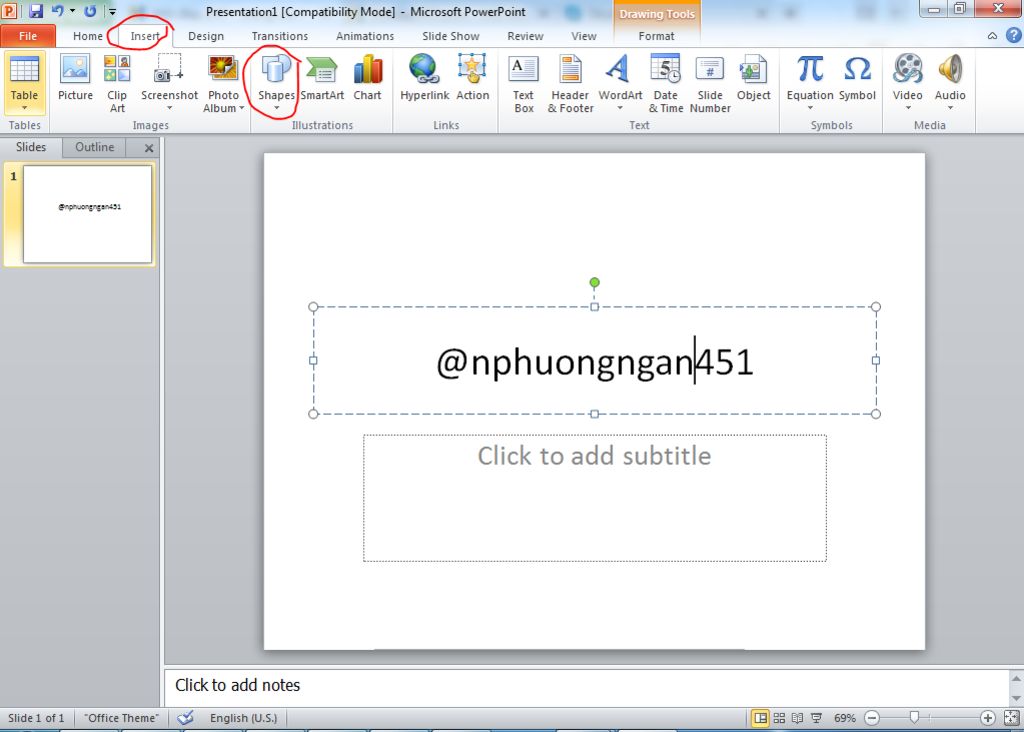Redo the last action

point(91,11)
